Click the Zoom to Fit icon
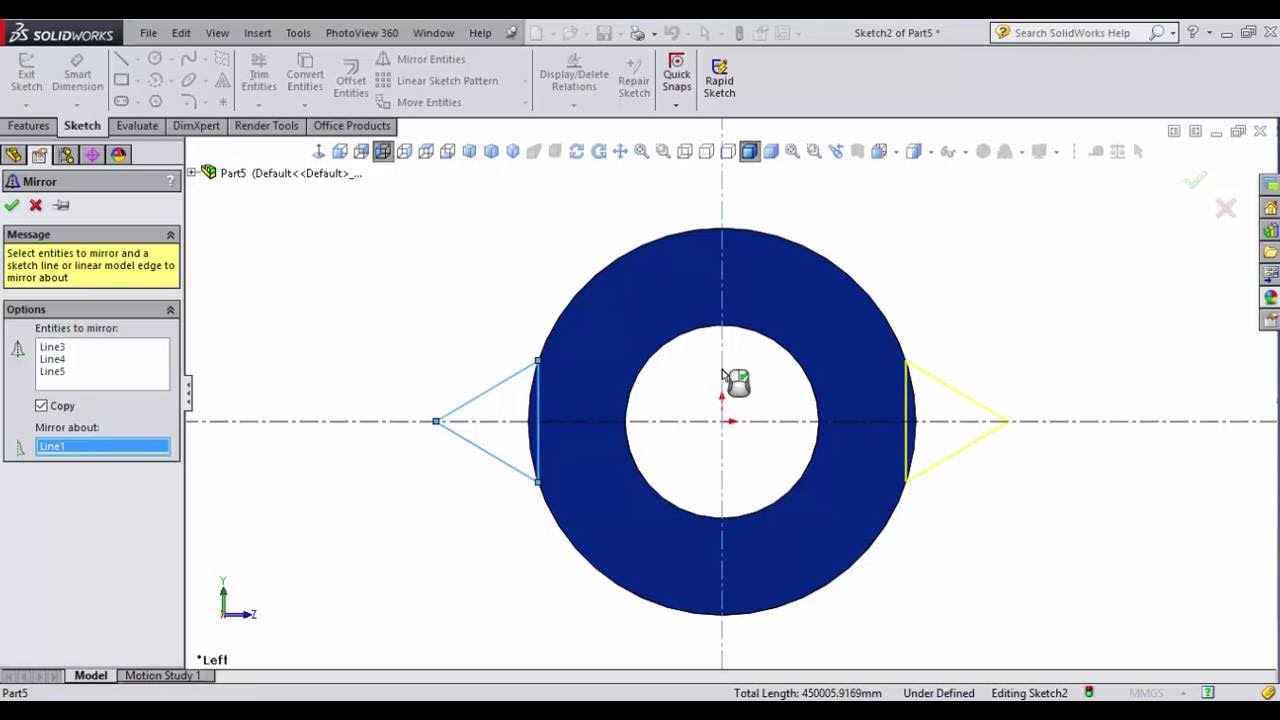Image resolution: width=1280 pixels, height=720 pixels. [641, 151]
